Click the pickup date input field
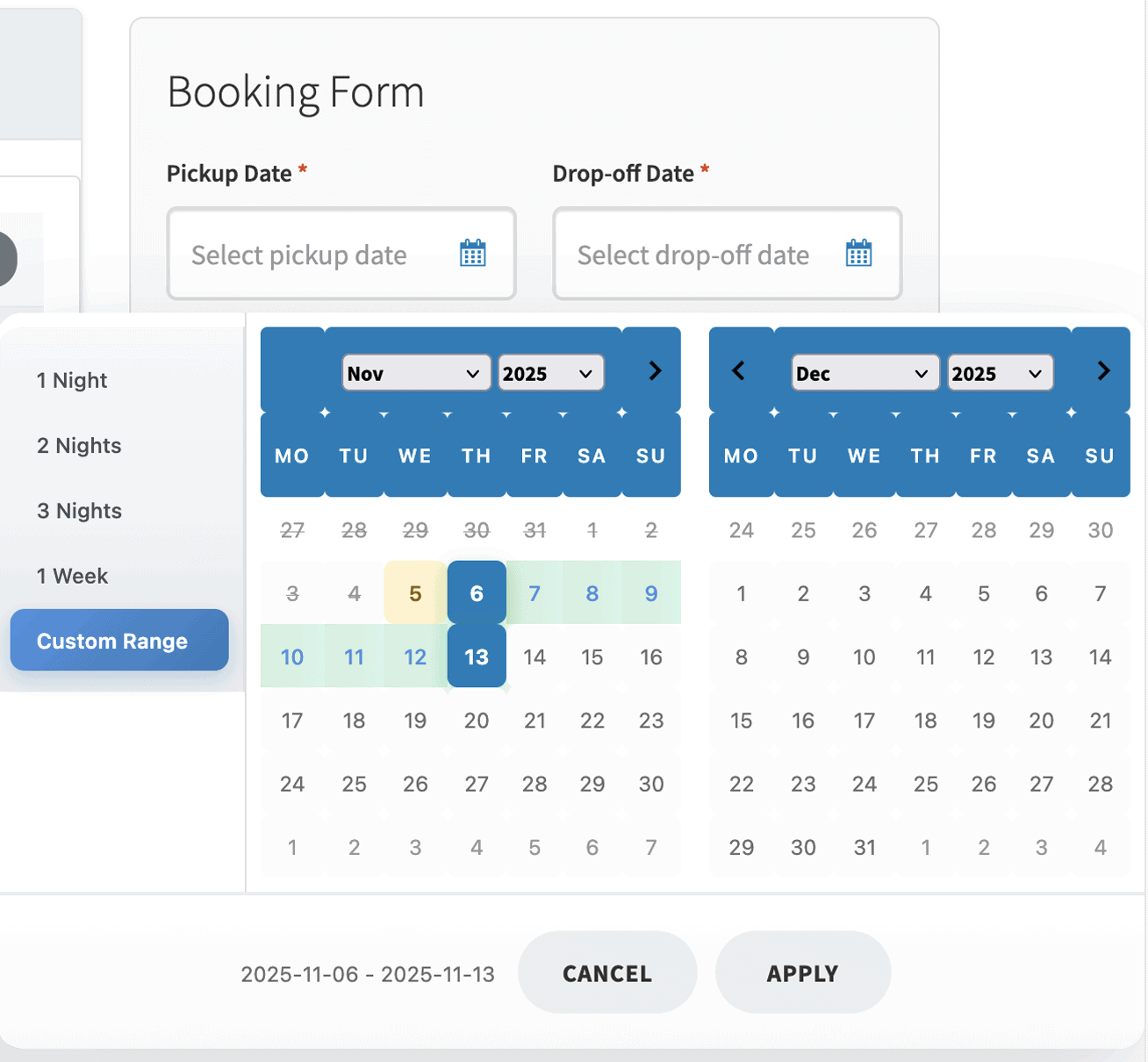 316,254
